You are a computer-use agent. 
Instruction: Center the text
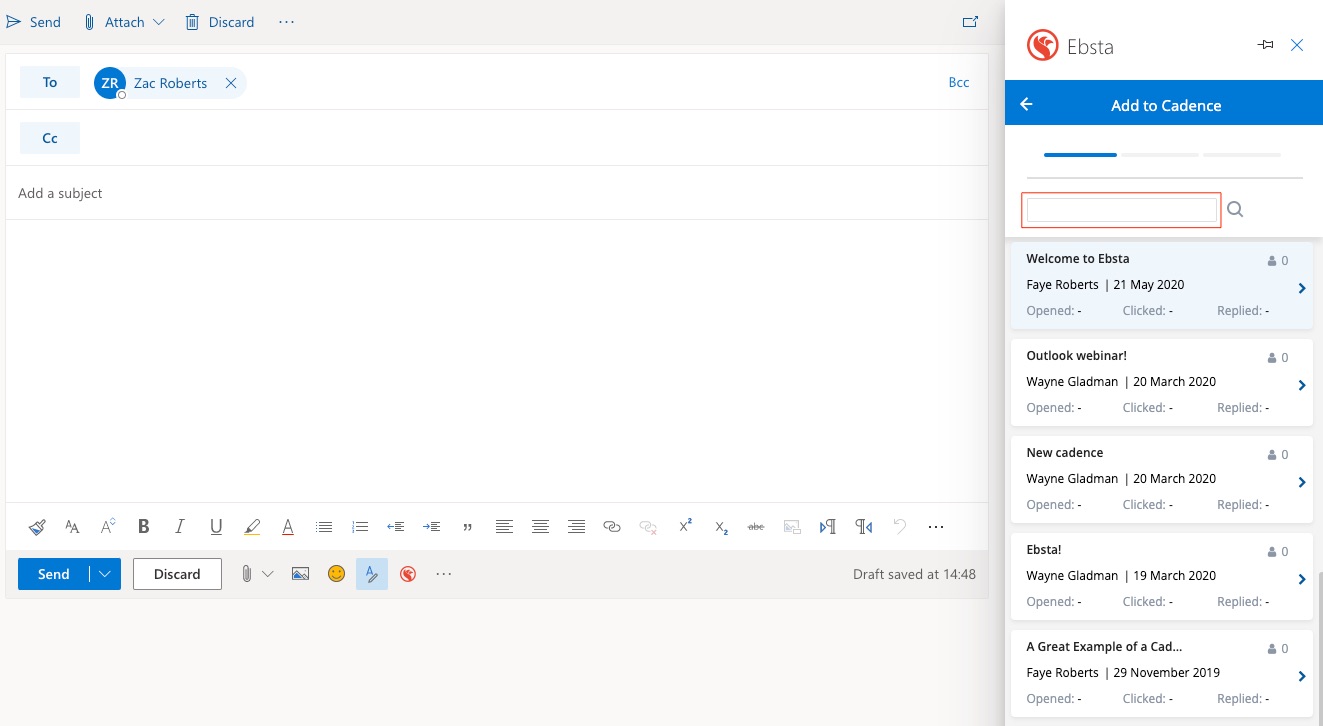tap(540, 526)
